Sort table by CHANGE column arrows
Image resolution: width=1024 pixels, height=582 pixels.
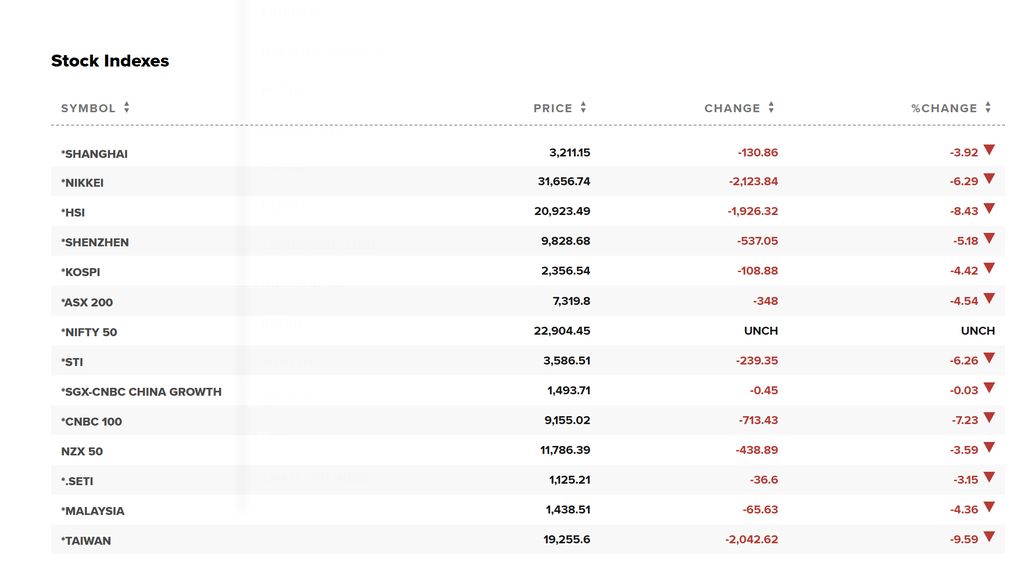pyautogui.click(x=771, y=108)
